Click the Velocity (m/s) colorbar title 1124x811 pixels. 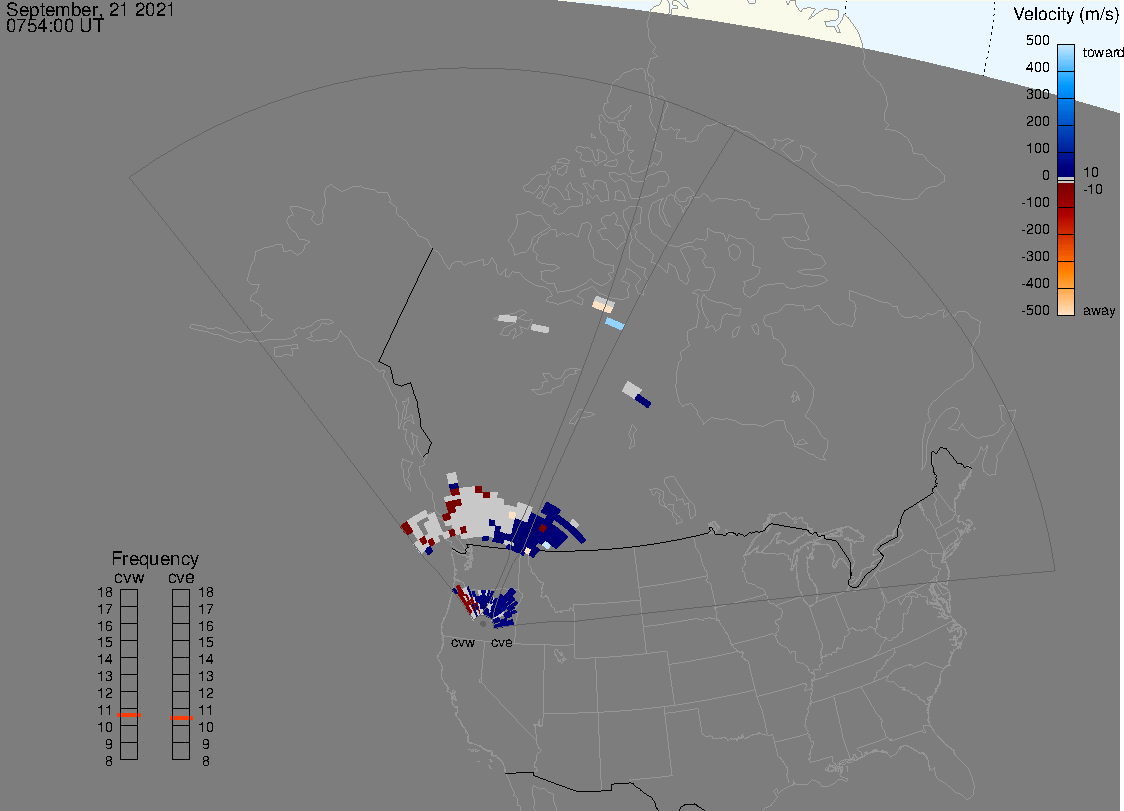point(1066,14)
